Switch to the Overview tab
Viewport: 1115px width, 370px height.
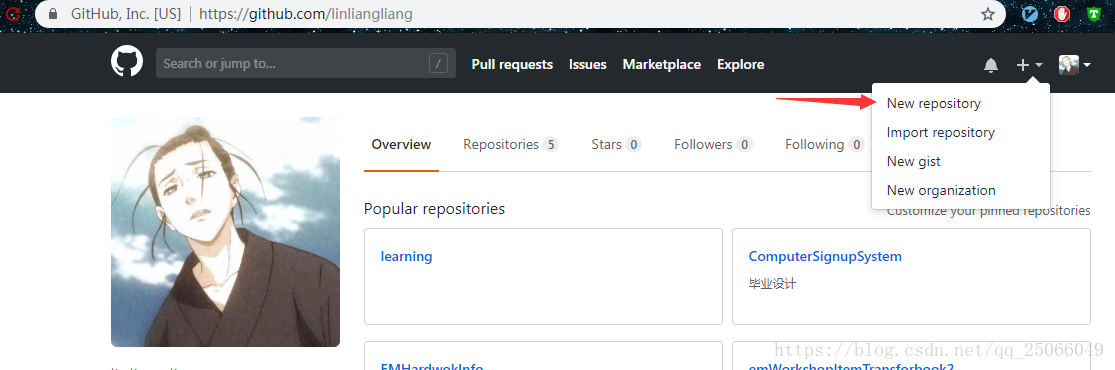point(401,144)
